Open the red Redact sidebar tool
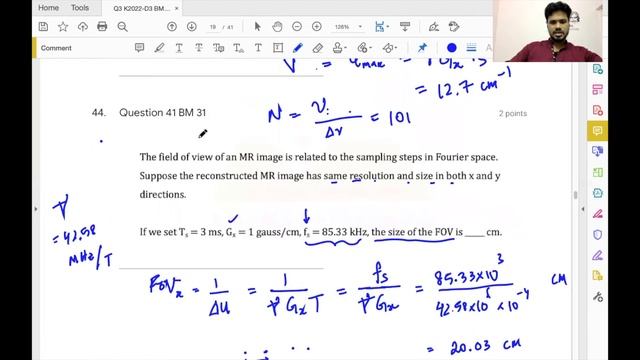Viewport: 640px width, 360px height. pyautogui.click(x=598, y=213)
